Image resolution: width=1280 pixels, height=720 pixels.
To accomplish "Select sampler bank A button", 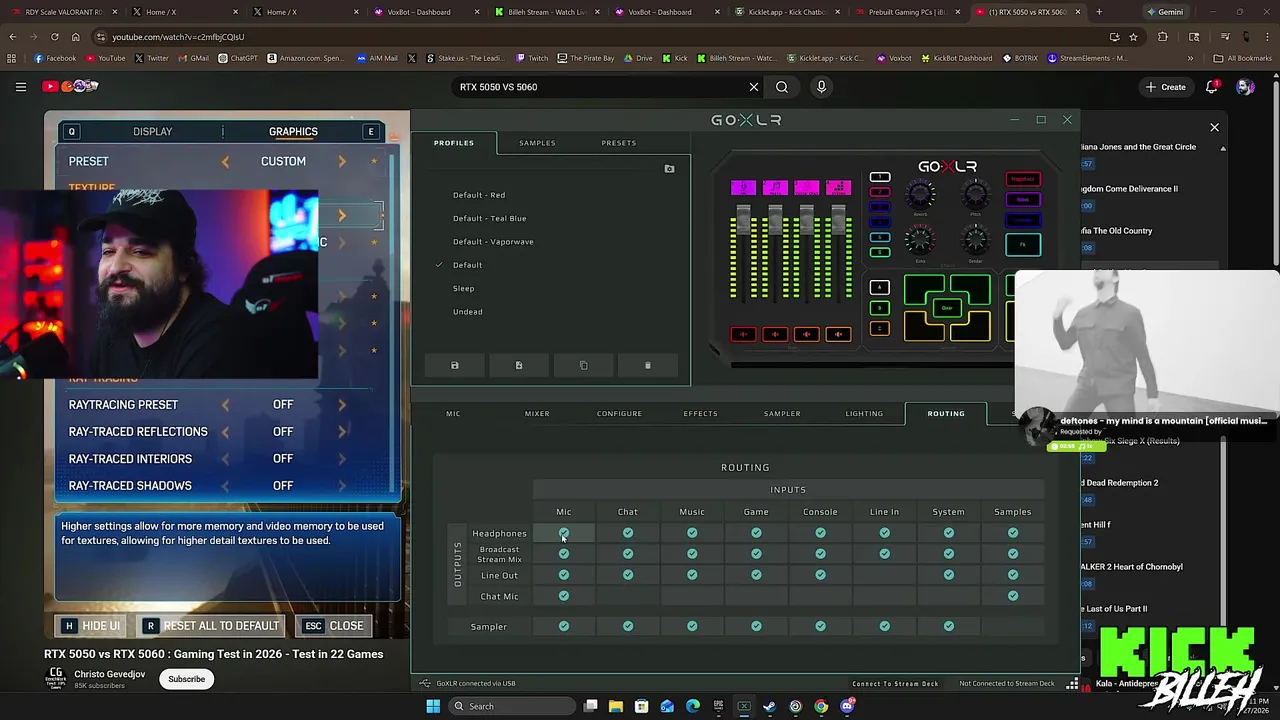I will point(879,288).
